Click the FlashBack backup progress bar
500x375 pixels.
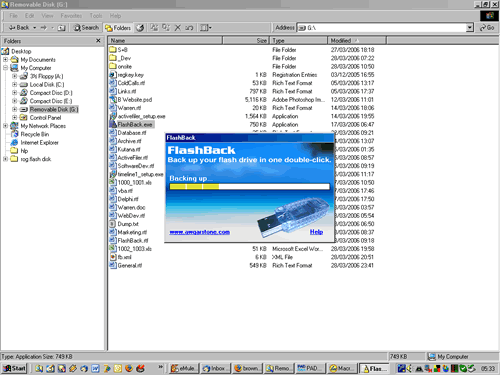tap(249, 187)
